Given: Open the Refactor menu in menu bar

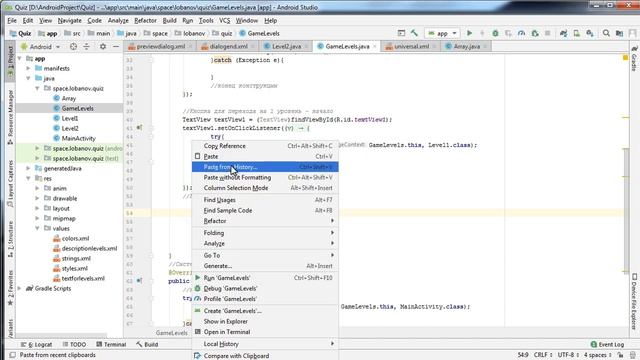Looking at the screenshot, I should coord(145,20).
